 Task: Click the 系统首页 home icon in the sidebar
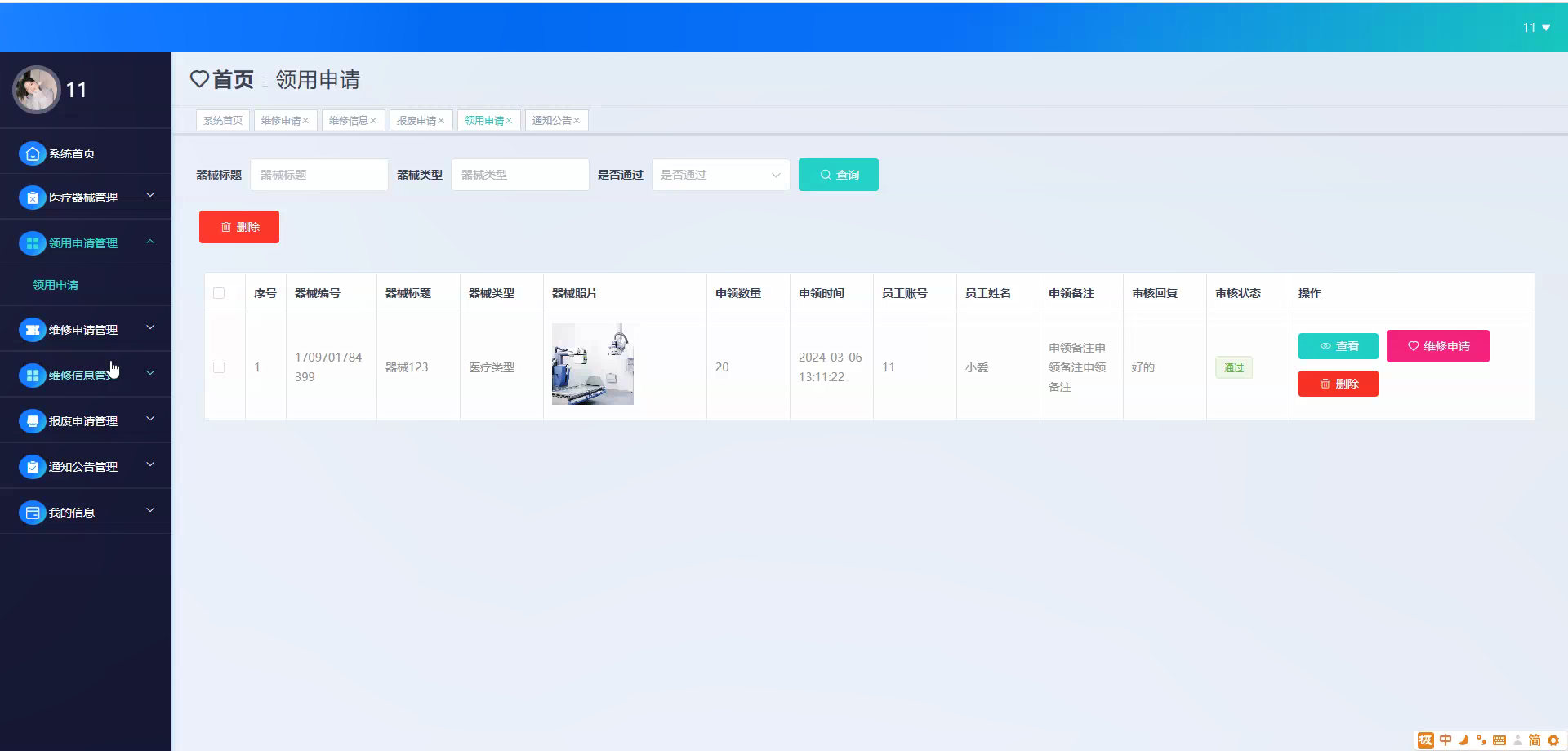(33, 153)
